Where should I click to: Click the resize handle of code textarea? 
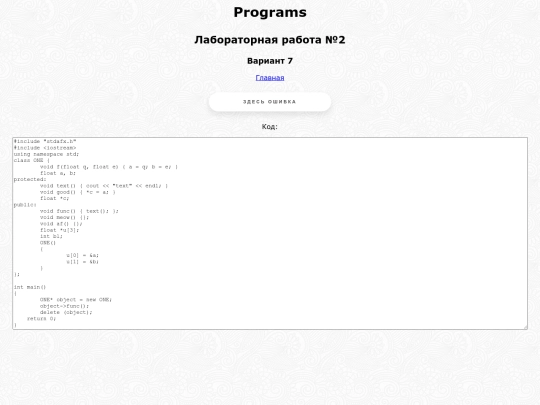coord(525,327)
